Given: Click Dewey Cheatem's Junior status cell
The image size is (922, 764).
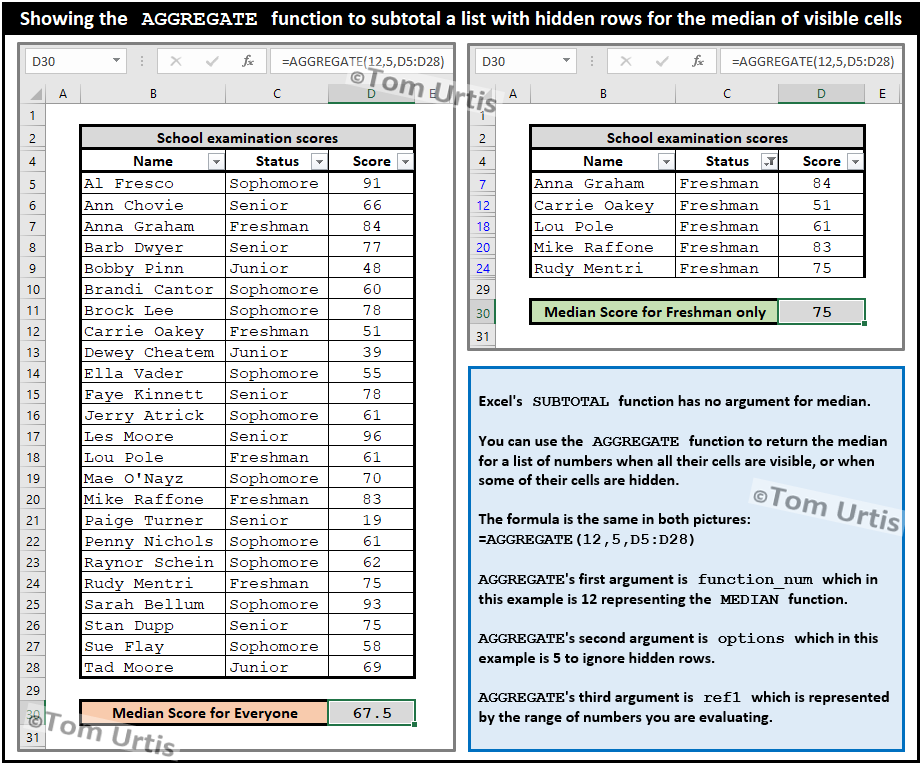Looking at the screenshot, I should [x=276, y=352].
